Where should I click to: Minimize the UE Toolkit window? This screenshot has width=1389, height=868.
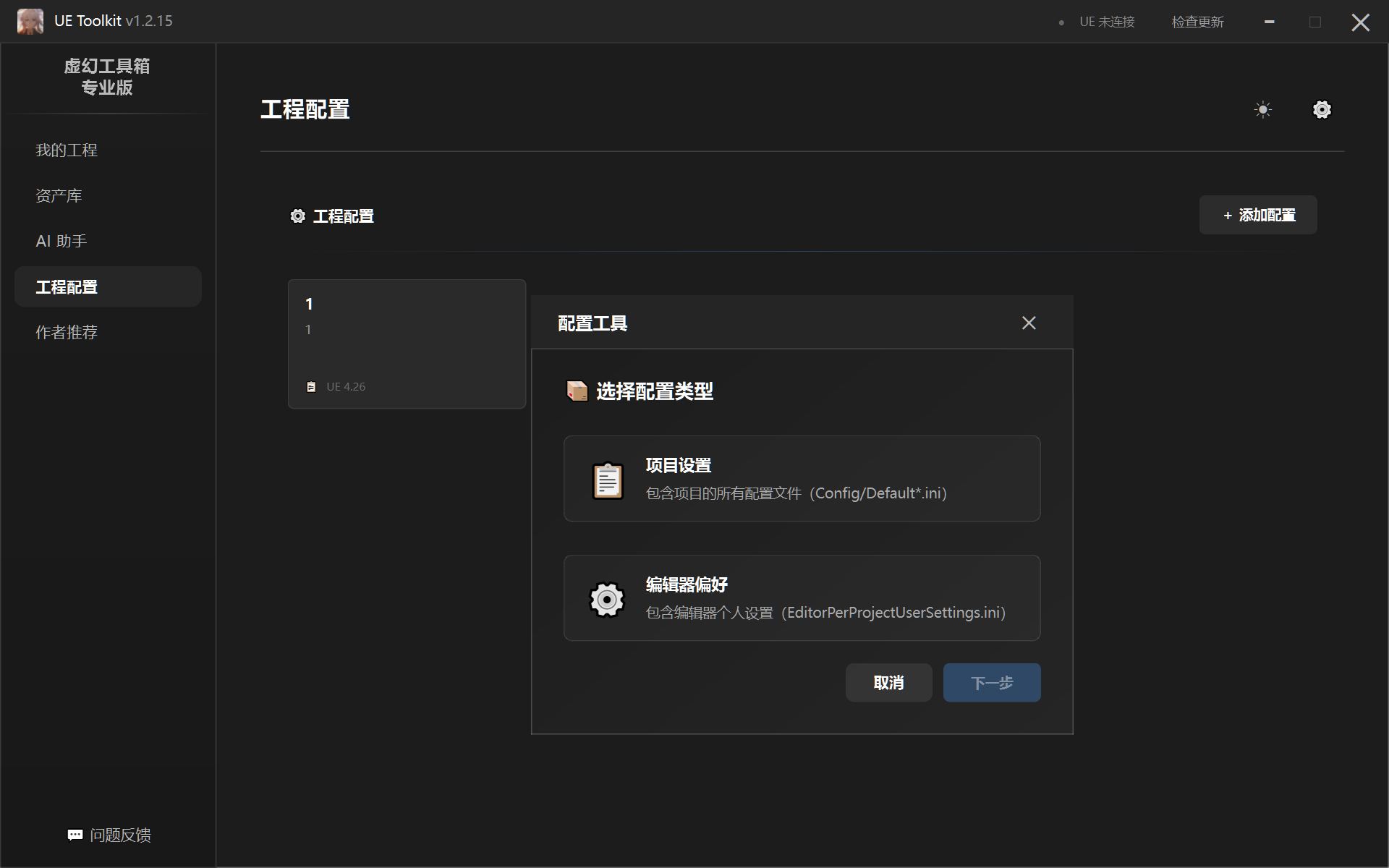click(x=1269, y=22)
